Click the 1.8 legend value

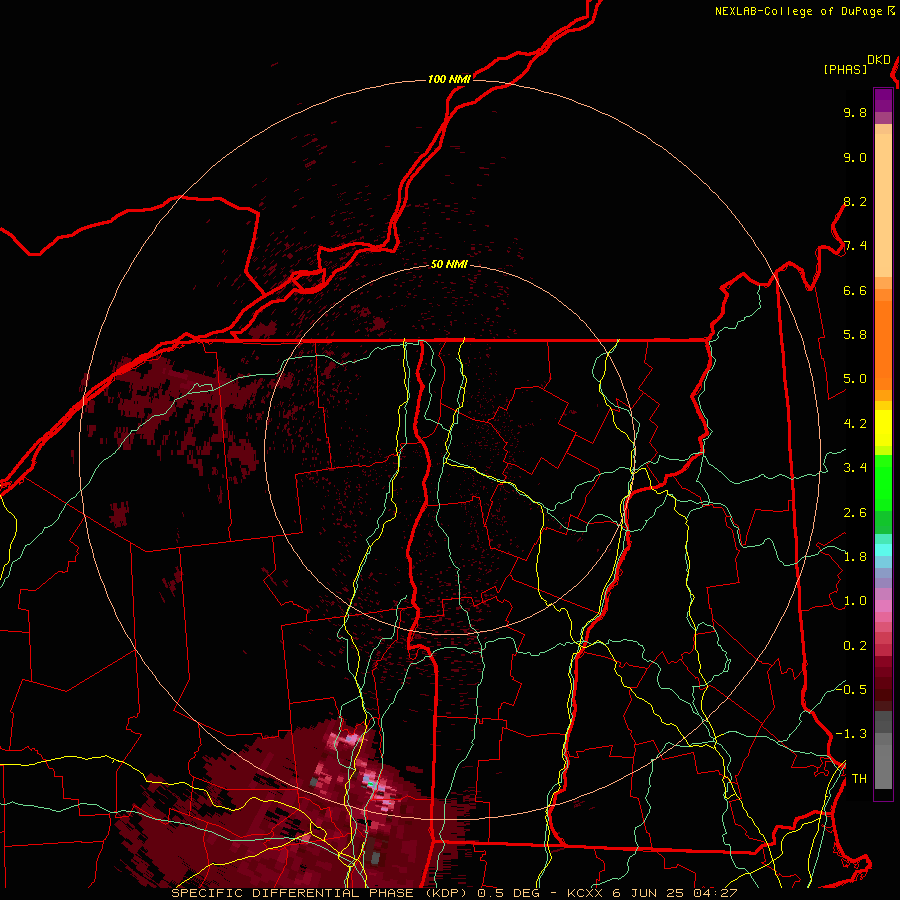855,557
